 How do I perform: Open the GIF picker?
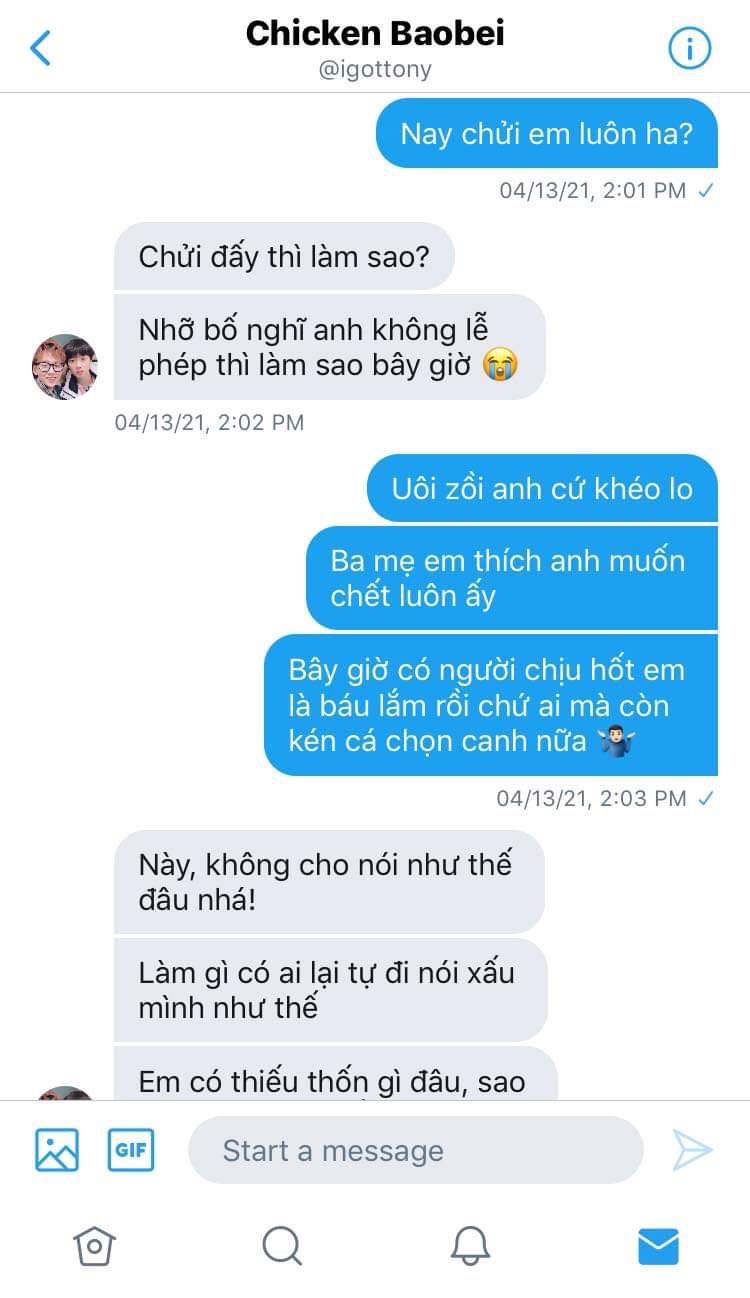[x=131, y=1150]
